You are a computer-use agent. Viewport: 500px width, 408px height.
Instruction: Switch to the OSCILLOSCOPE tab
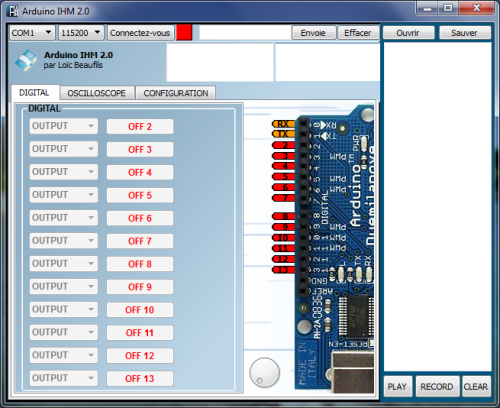[97, 93]
